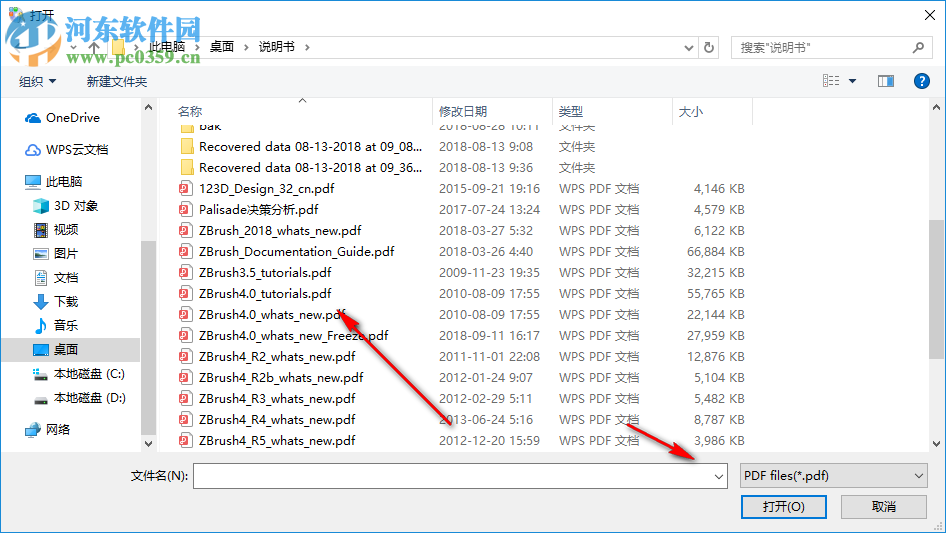Select OneDrive in the navigation pane
Viewport: 946px width, 533px height.
[72, 118]
